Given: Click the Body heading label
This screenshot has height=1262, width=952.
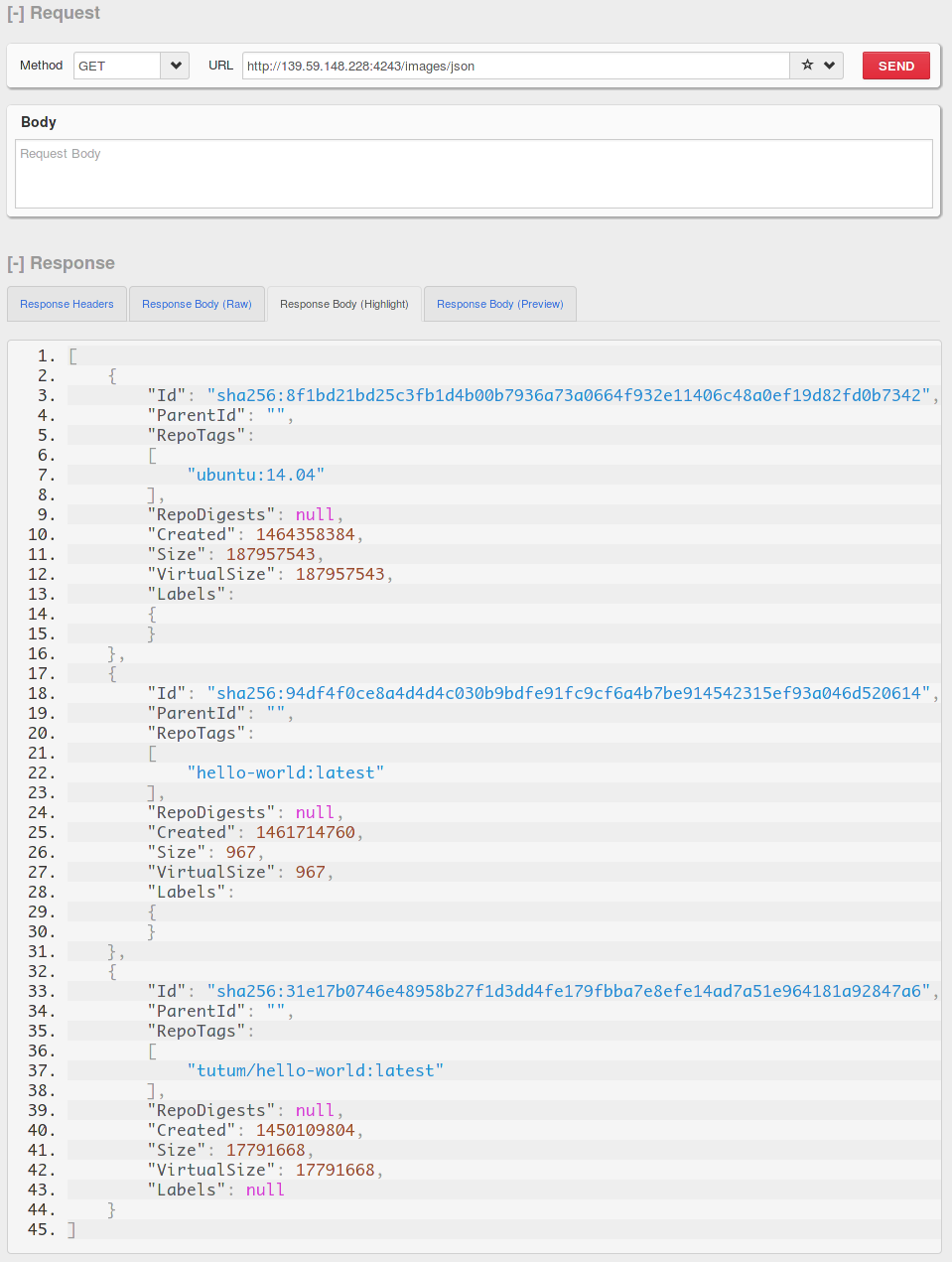Looking at the screenshot, I should coord(39,122).
